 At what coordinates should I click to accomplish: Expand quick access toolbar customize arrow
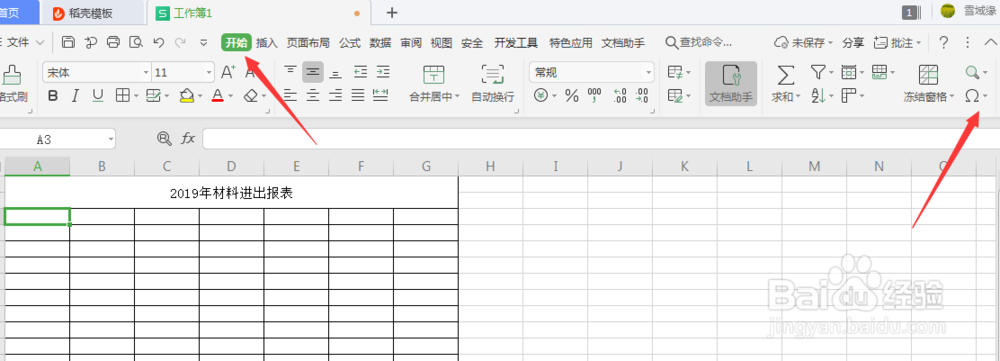click(x=203, y=43)
